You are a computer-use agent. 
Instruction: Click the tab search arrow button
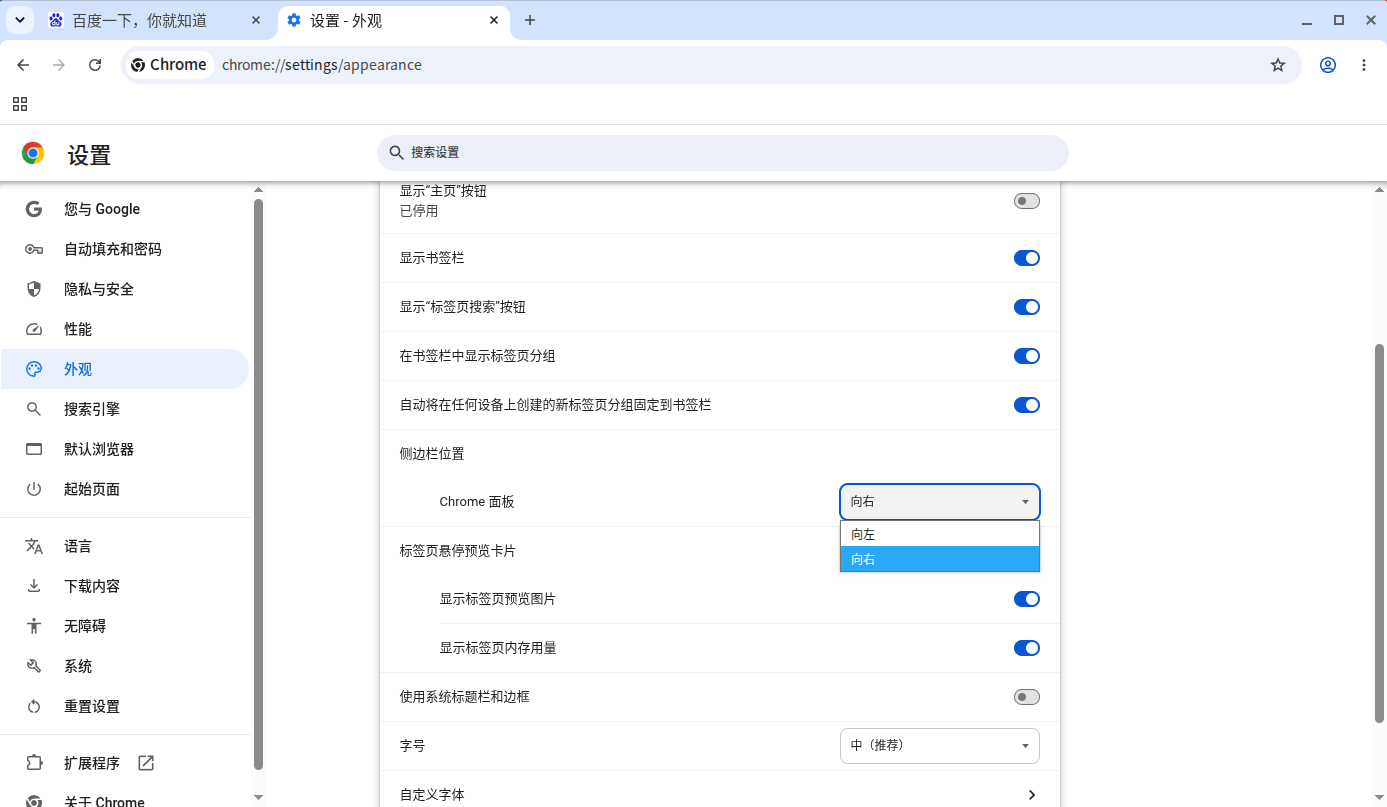point(19,20)
